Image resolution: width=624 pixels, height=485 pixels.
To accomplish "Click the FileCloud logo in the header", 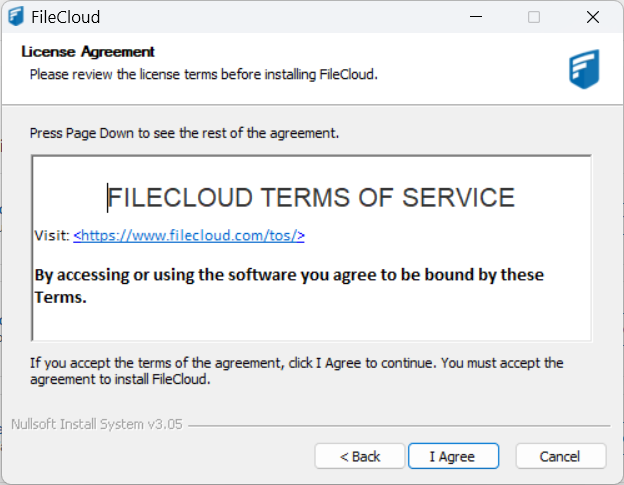I will click(x=584, y=67).
